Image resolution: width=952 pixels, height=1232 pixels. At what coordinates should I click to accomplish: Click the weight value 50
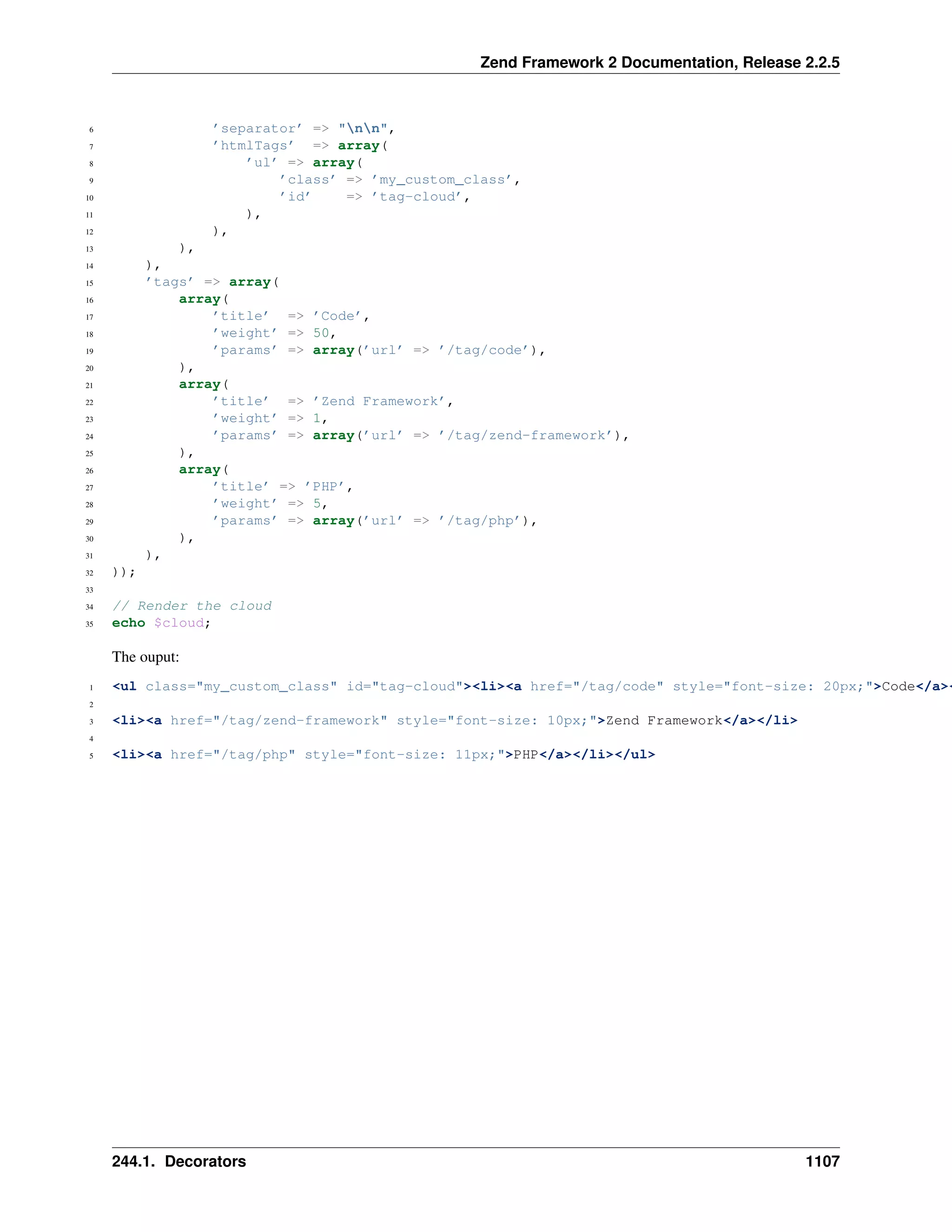[321, 333]
